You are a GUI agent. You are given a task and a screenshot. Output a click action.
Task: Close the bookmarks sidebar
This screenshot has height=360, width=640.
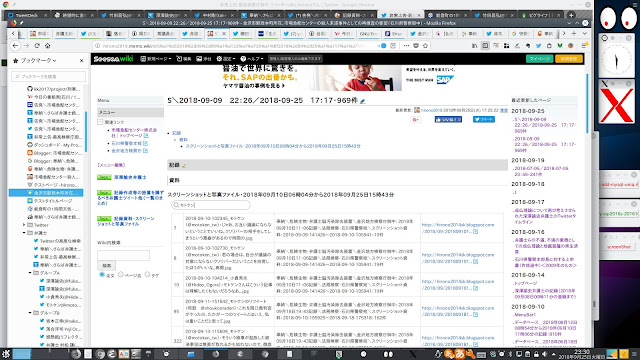click(81, 60)
